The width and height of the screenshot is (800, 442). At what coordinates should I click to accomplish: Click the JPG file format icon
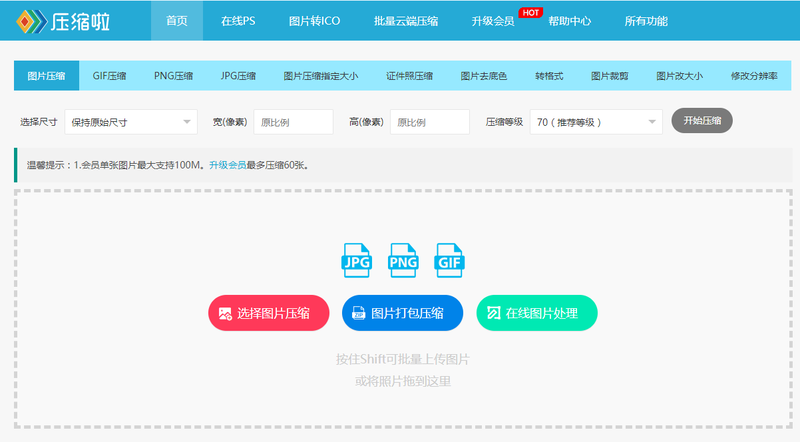click(356, 260)
